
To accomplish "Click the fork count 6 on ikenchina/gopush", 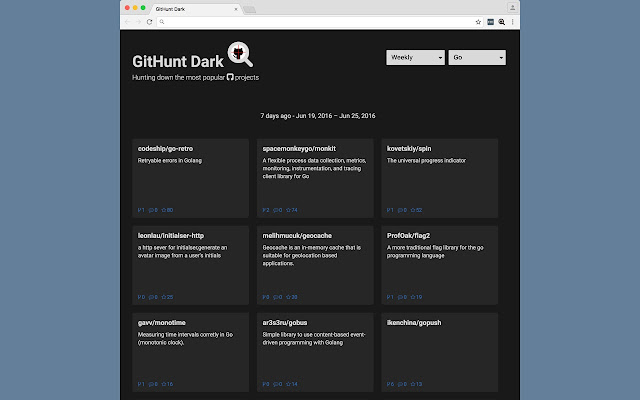I will click(x=390, y=384).
